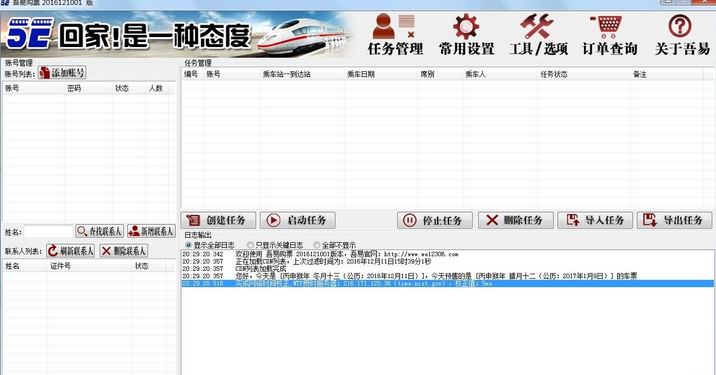The width and height of the screenshot is (716, 375).
Task: Click the 5E logo in banner
Action: 31,33
